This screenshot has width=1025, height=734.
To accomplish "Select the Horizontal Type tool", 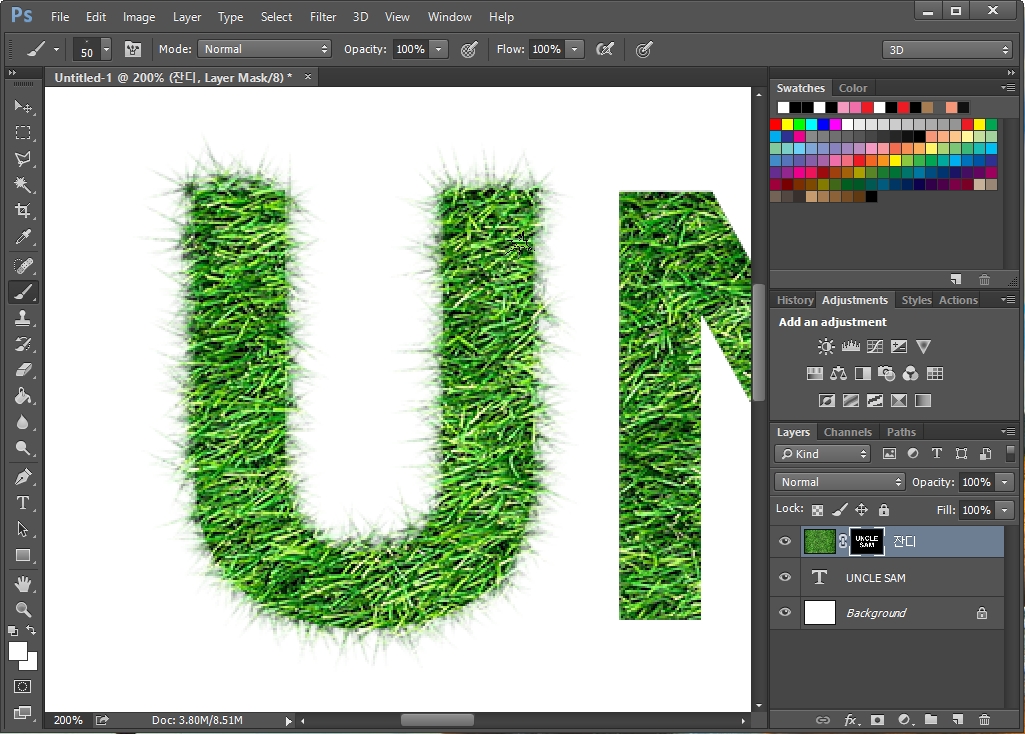I will (x=23, y=503).
